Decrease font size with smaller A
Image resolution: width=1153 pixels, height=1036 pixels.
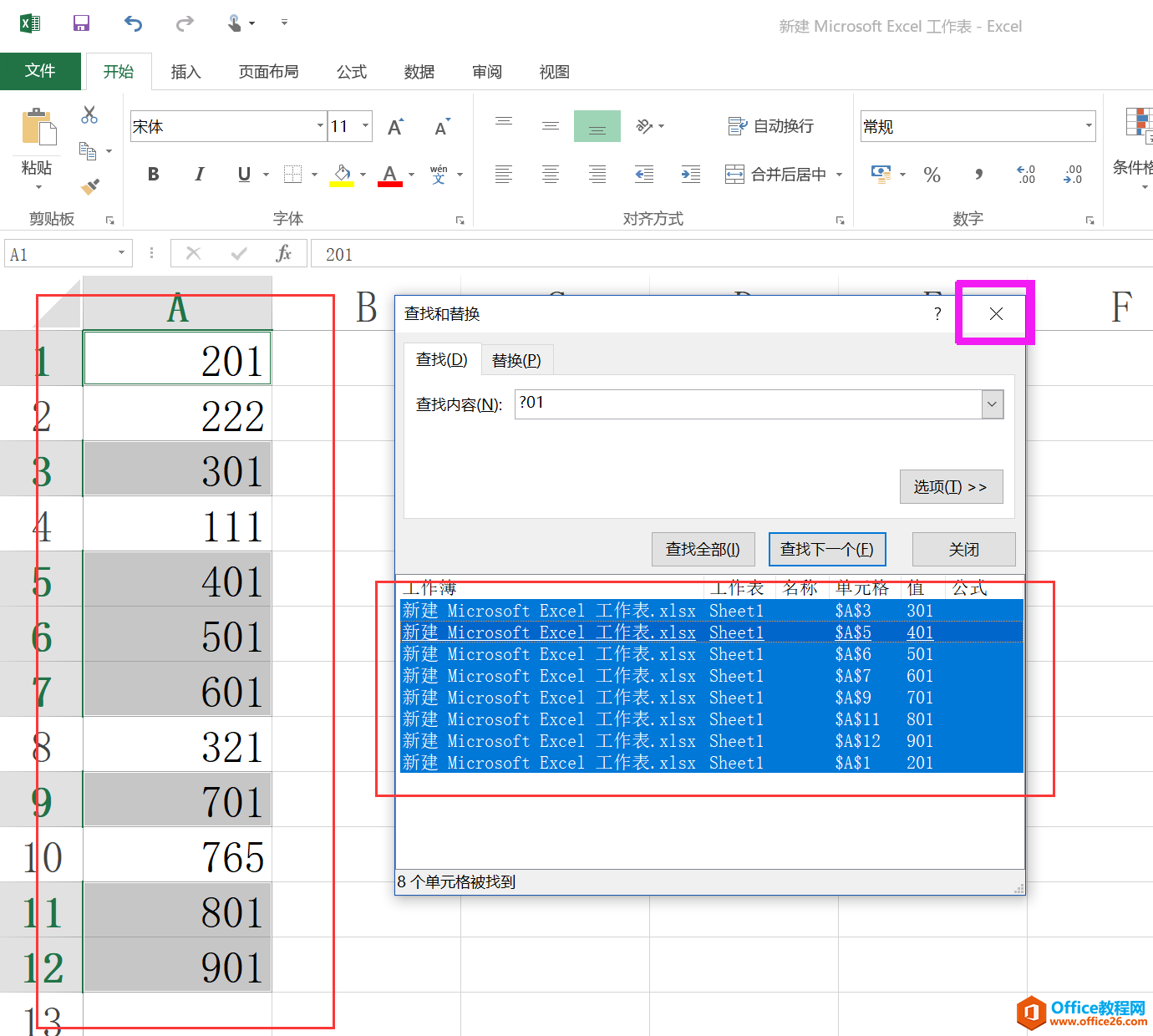pyautogui.click(x=442, y=127)
